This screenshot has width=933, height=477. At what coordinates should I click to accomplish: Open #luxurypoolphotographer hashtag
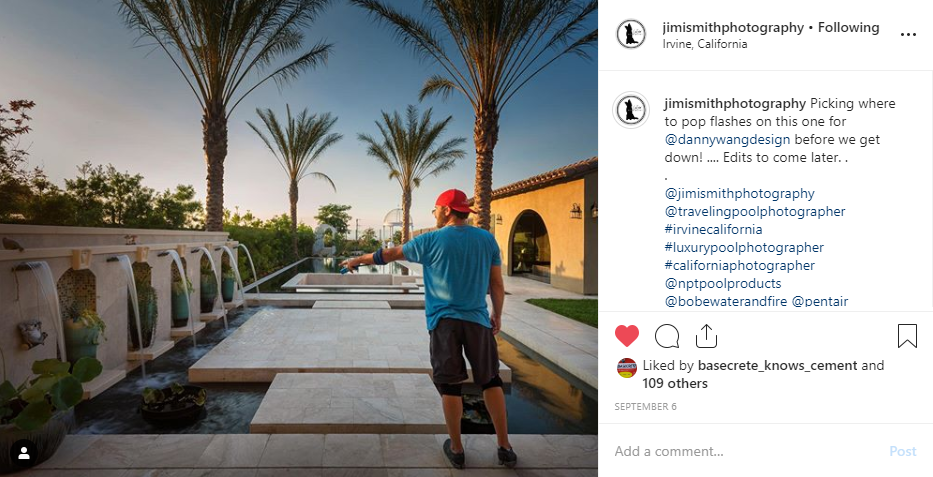tap(744, 247)
